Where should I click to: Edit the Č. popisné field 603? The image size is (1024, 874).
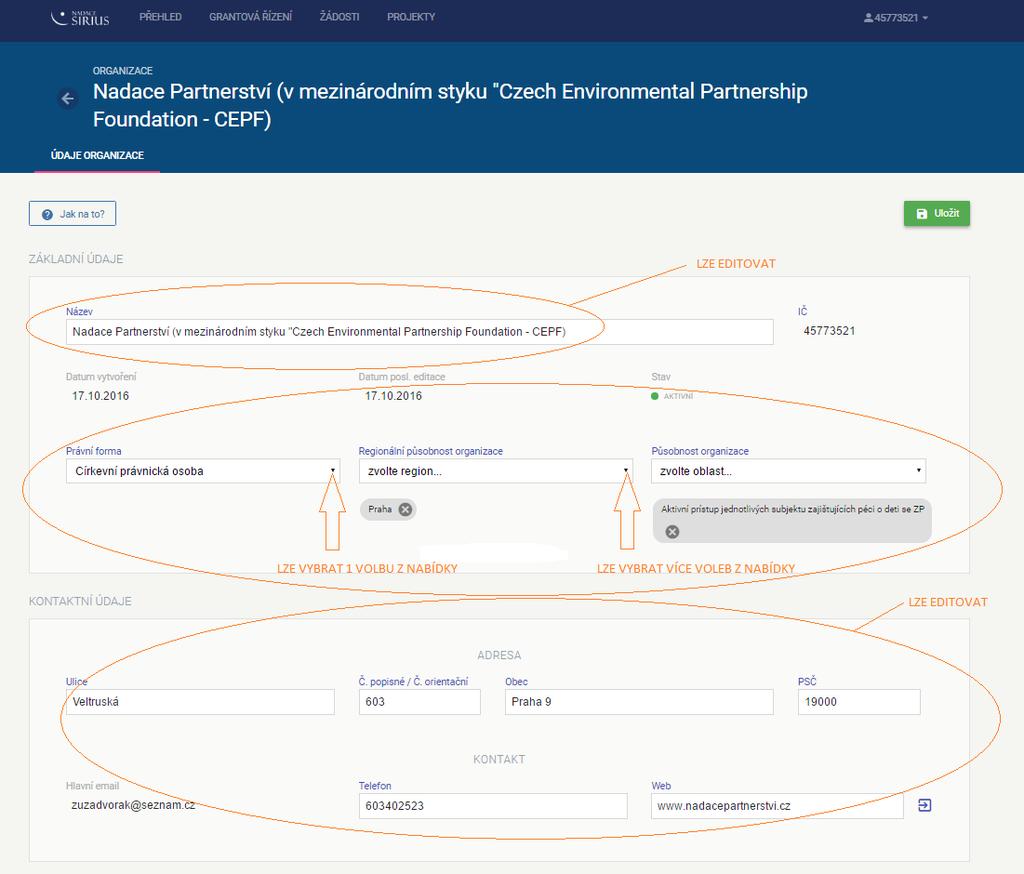click(419, 702)
